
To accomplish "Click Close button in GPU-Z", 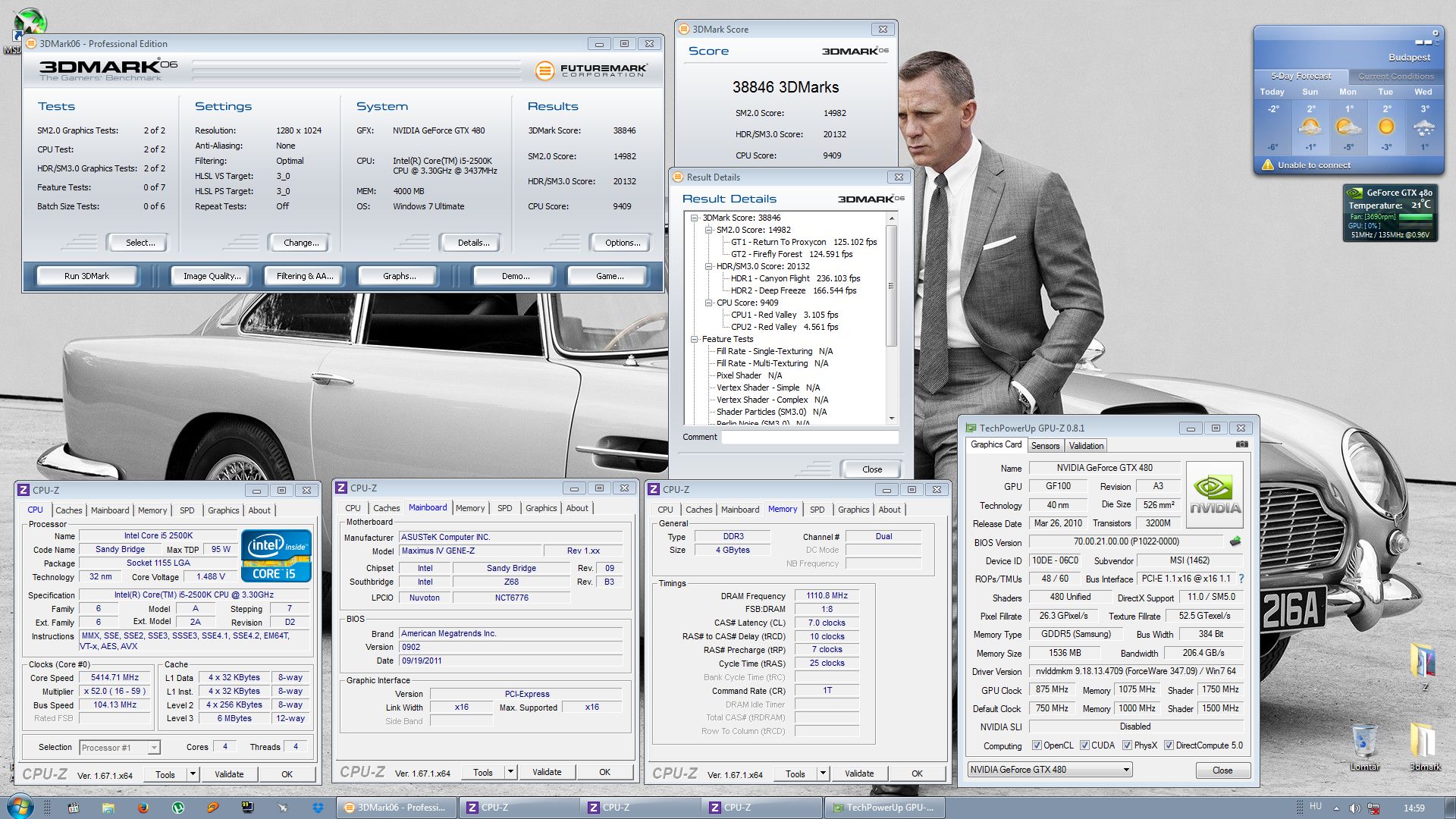I will (1222, 770).
